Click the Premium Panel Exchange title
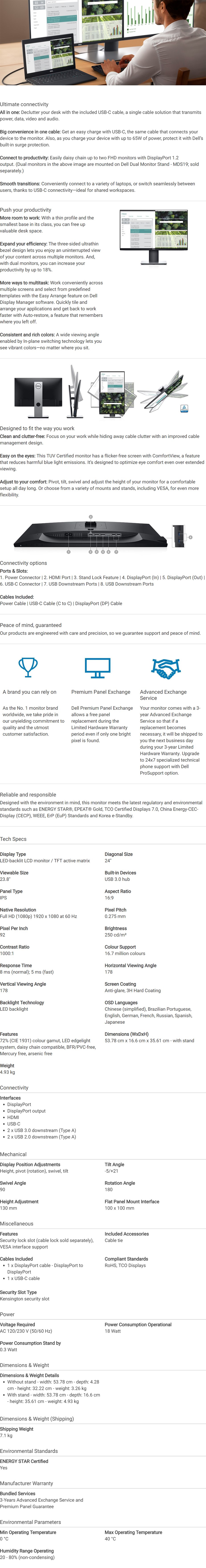The image size is (206, 1568). [x=101, y=692]
